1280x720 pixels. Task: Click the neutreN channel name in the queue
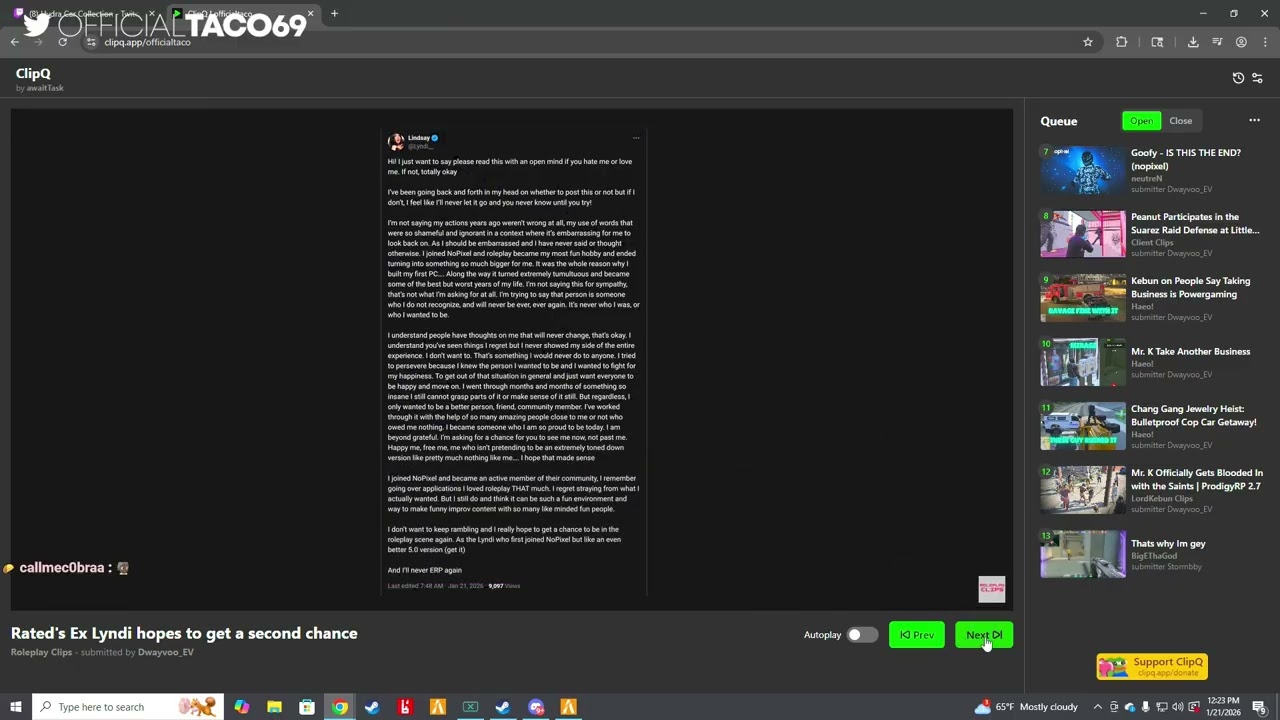coord(1147,178)
